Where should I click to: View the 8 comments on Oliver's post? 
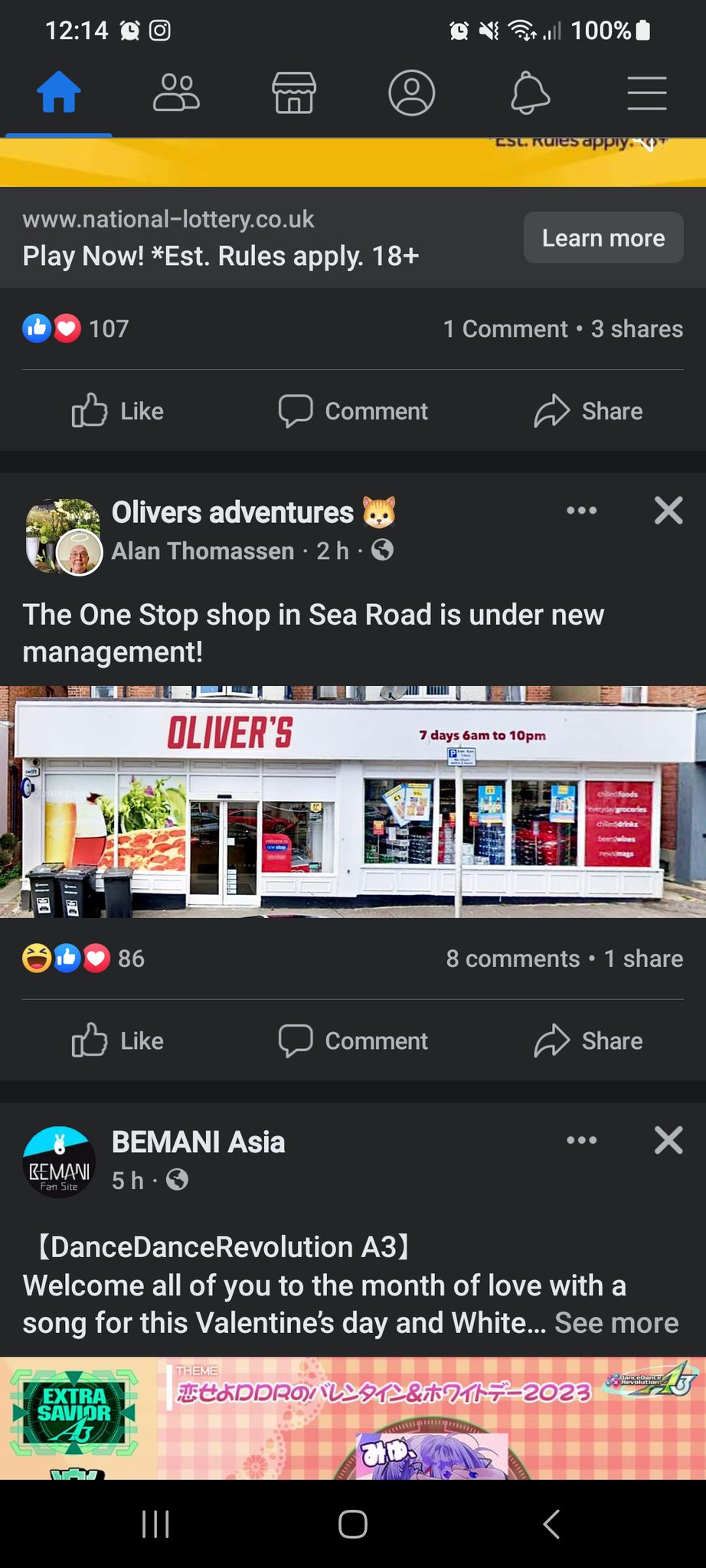(513, 959)
